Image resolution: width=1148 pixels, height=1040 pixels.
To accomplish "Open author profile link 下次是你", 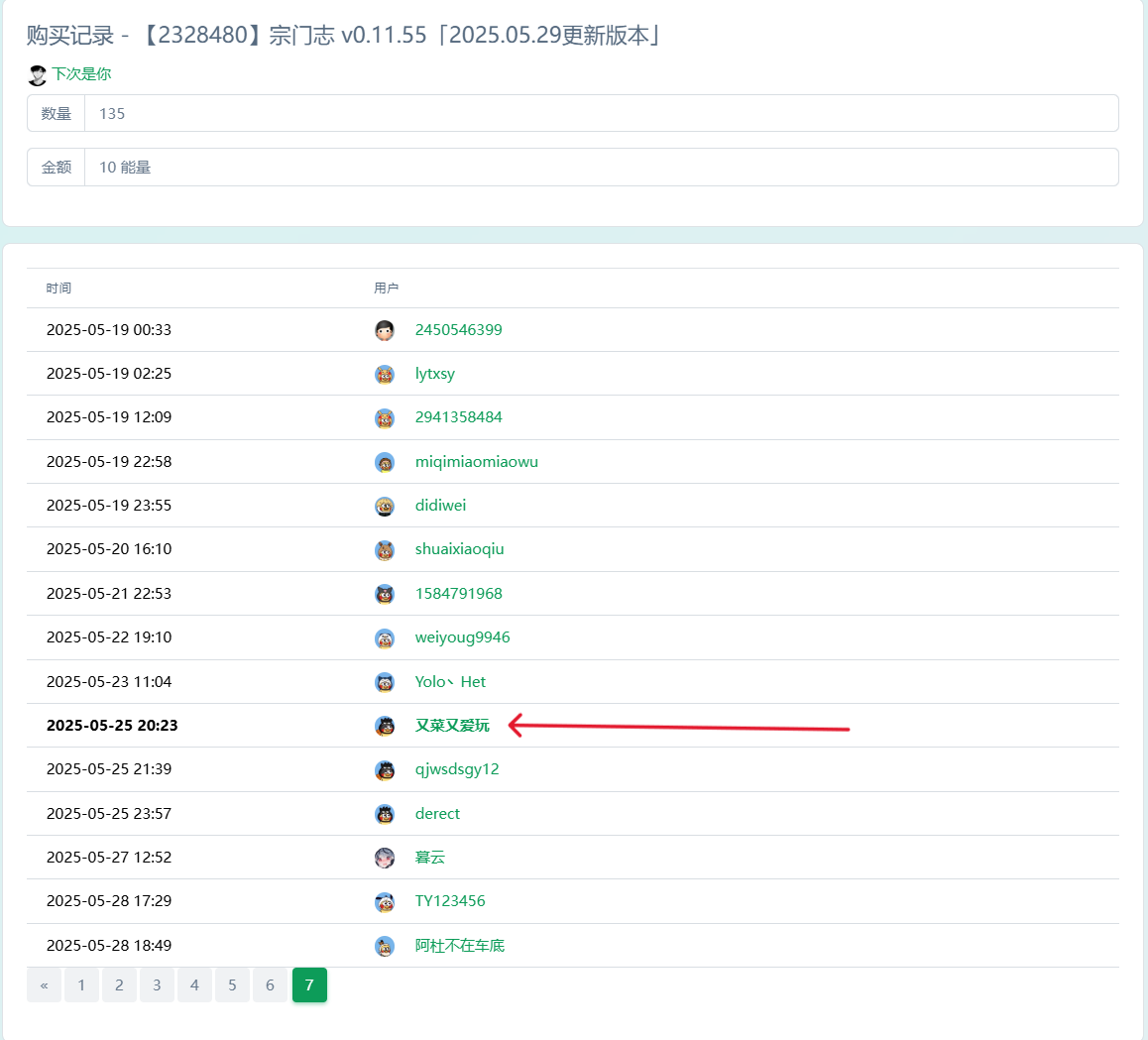I will 81,74.
